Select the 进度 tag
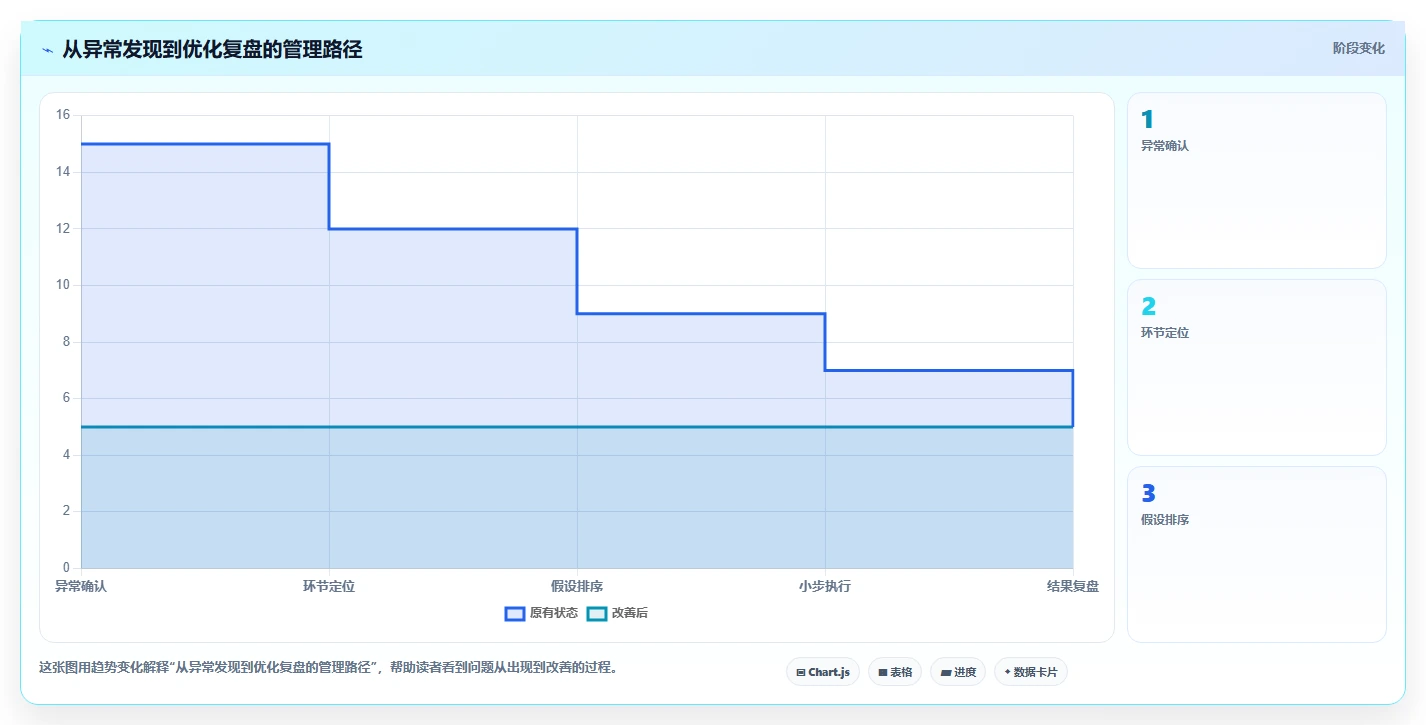This screenshot has height=725, width=1426. tap(958, 672)
